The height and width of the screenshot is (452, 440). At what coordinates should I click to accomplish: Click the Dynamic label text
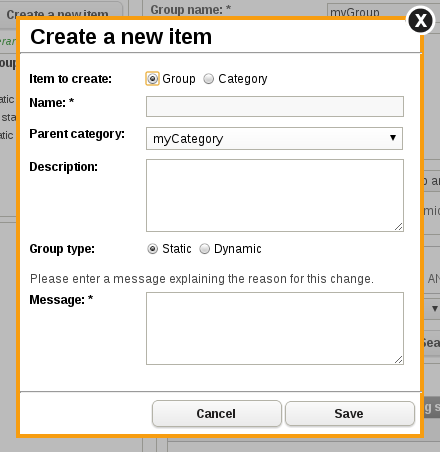[x=238, y=249]
